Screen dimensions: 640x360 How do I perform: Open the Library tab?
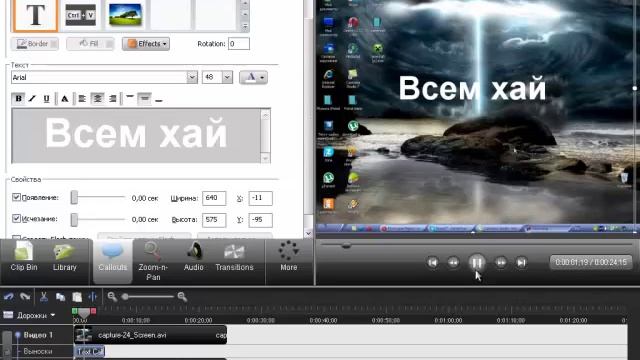coord(64,257)
